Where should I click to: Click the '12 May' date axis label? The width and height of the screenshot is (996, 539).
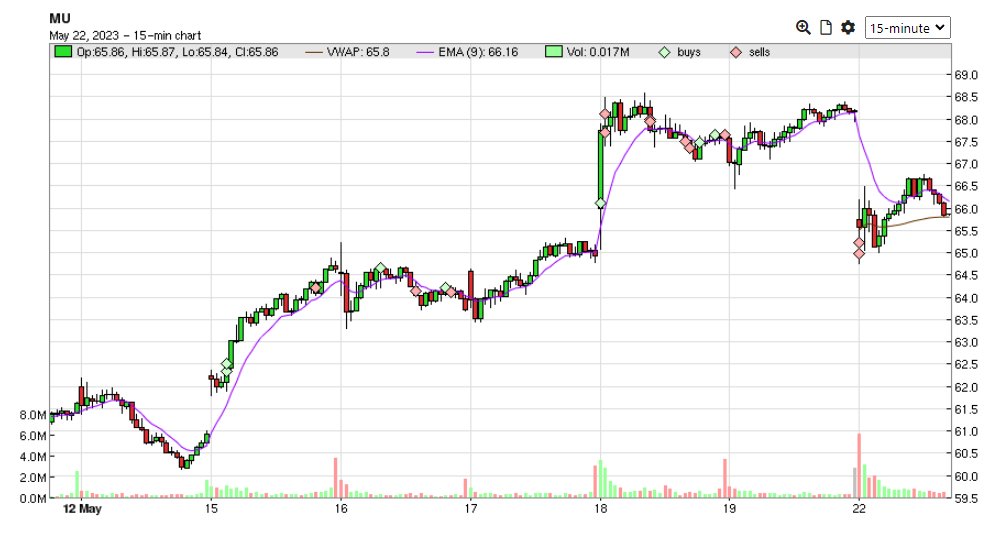coord(82,509)
